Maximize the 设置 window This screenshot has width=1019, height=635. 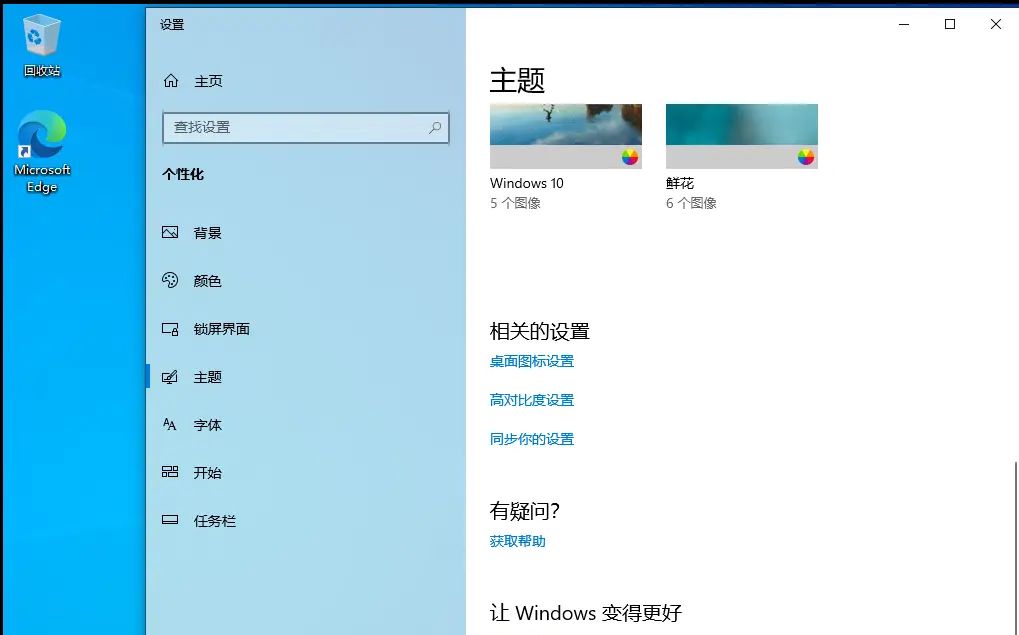[949, 24]
